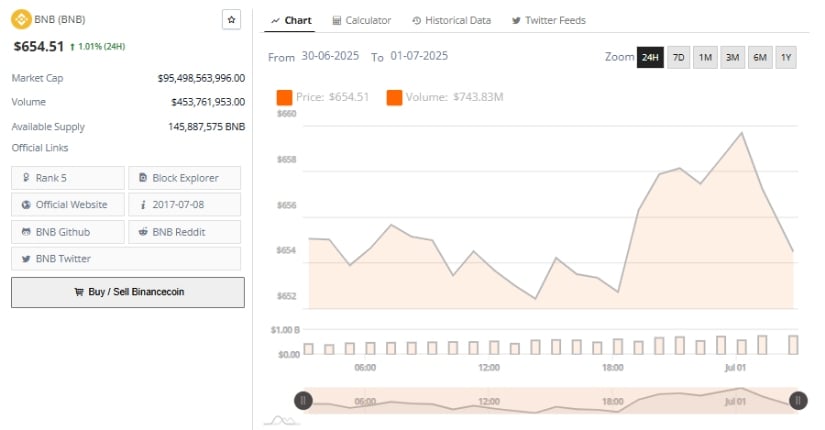This screenshot has height=430, width=825.
Task: Click the volume value $453,761,953.00
Action: (208, 102)
